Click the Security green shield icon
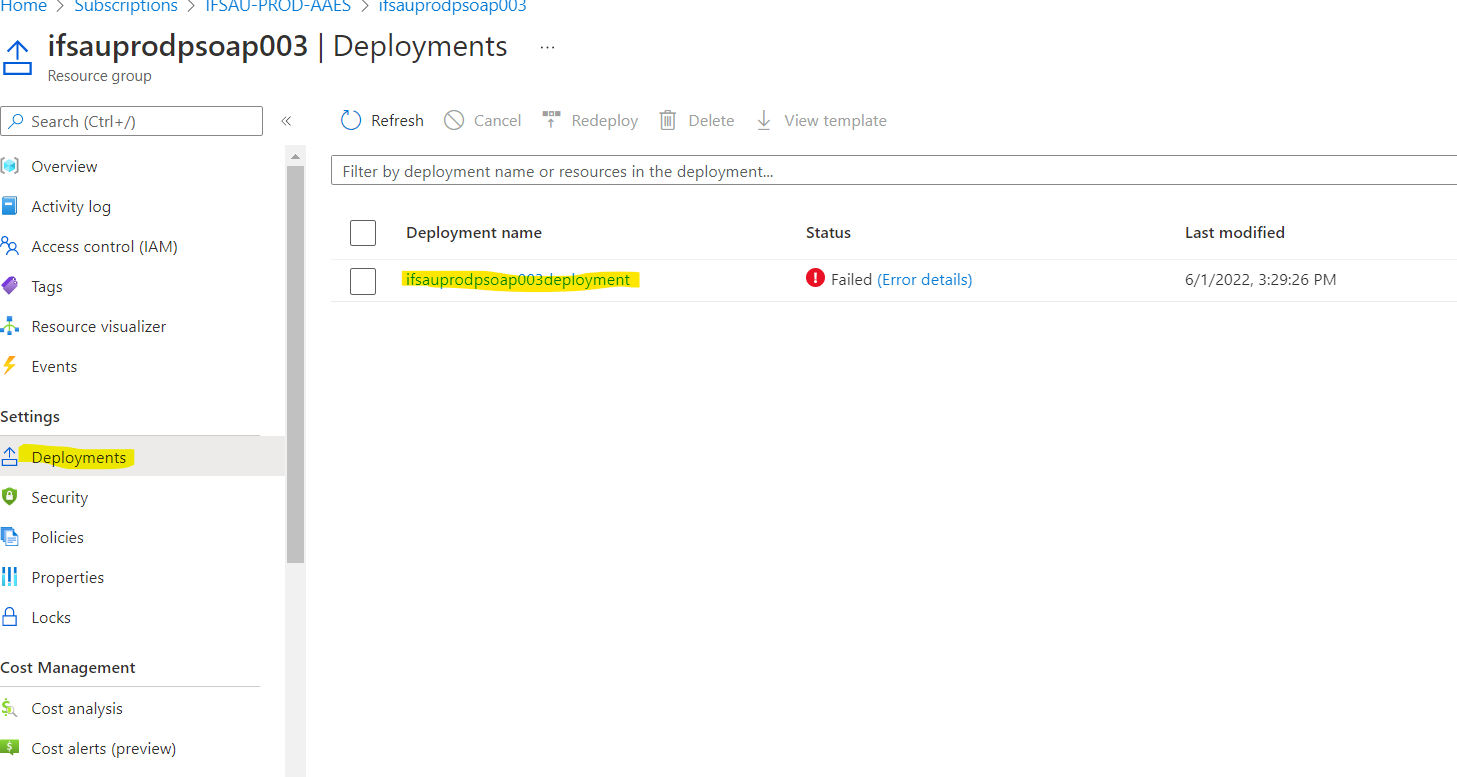Viewport: 1457px width, 777px height. (10, 497)
